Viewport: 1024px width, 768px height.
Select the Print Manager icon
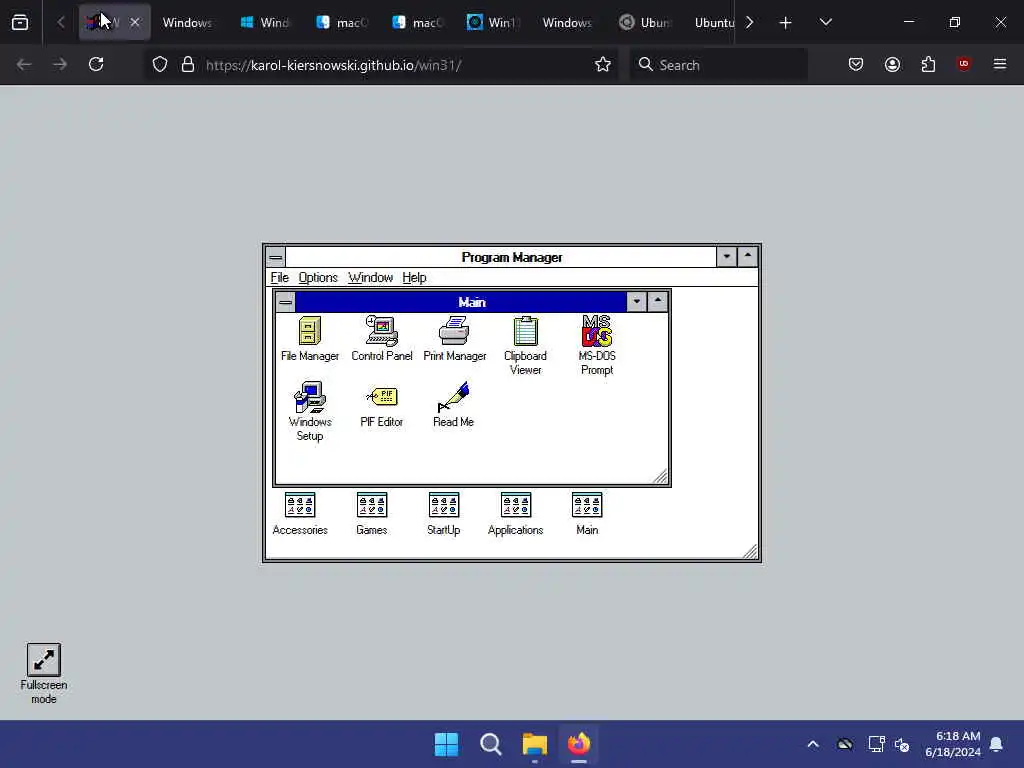pos(455,338)
